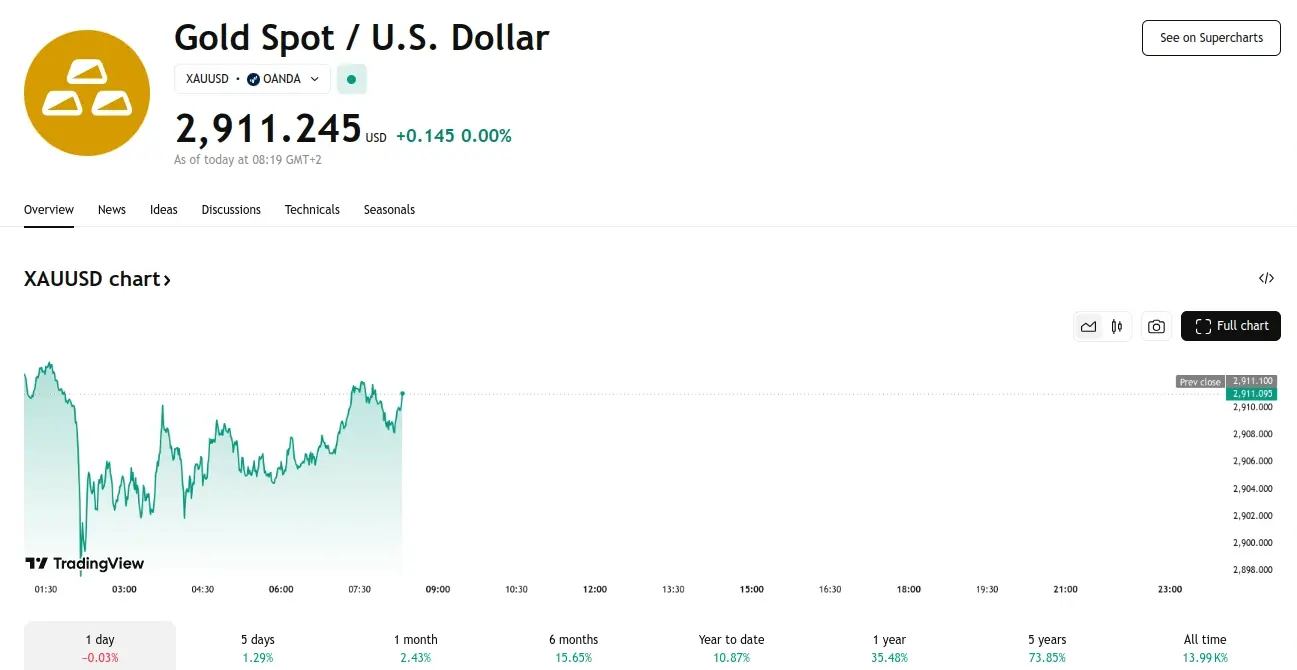This screenshot has width=1297, height=670.
Task: Open the embed code icon beside the chart
Action: [1266, 278]
